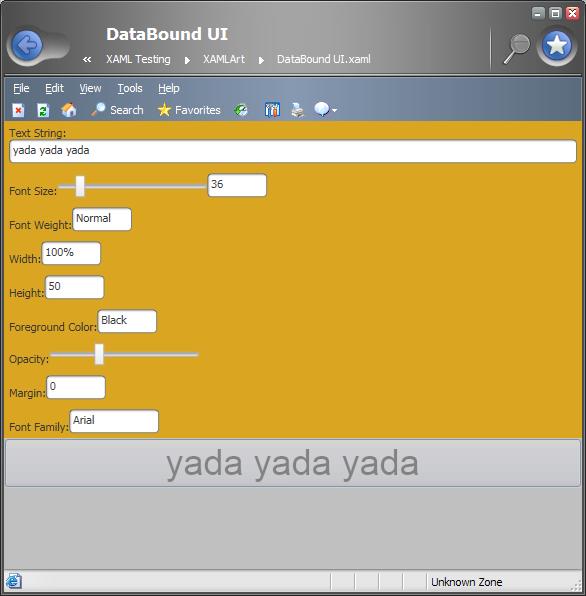Open the File menu
This screenshot has height=596, width=586.
pos(21,88)
